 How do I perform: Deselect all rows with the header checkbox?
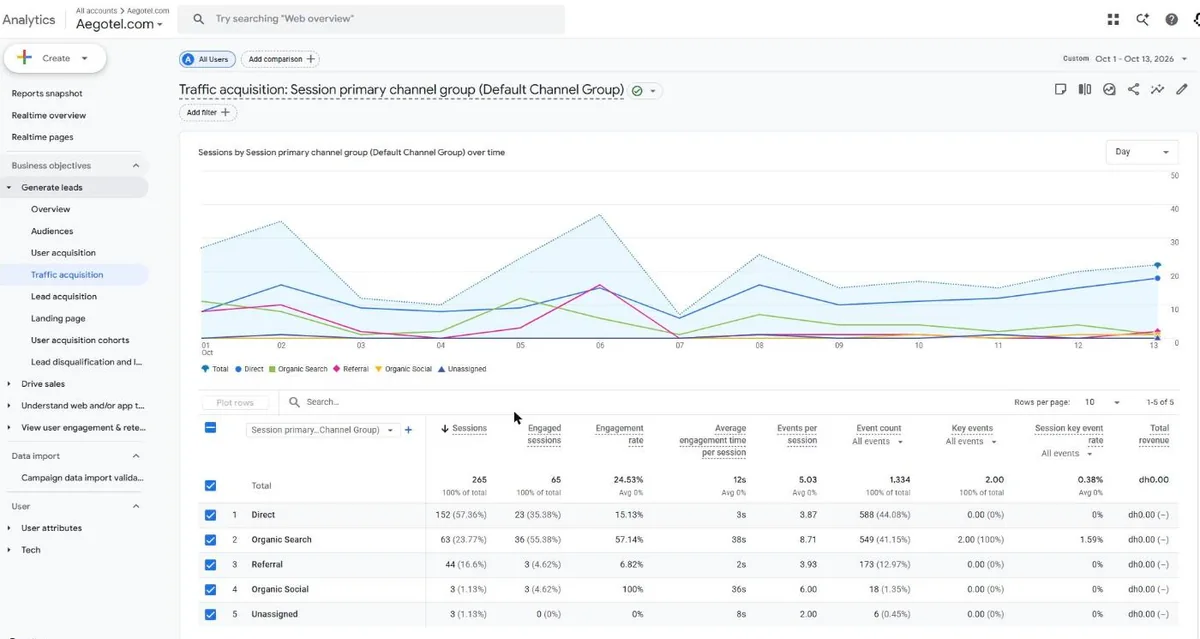pyautogui.click(x=210, y=428)
